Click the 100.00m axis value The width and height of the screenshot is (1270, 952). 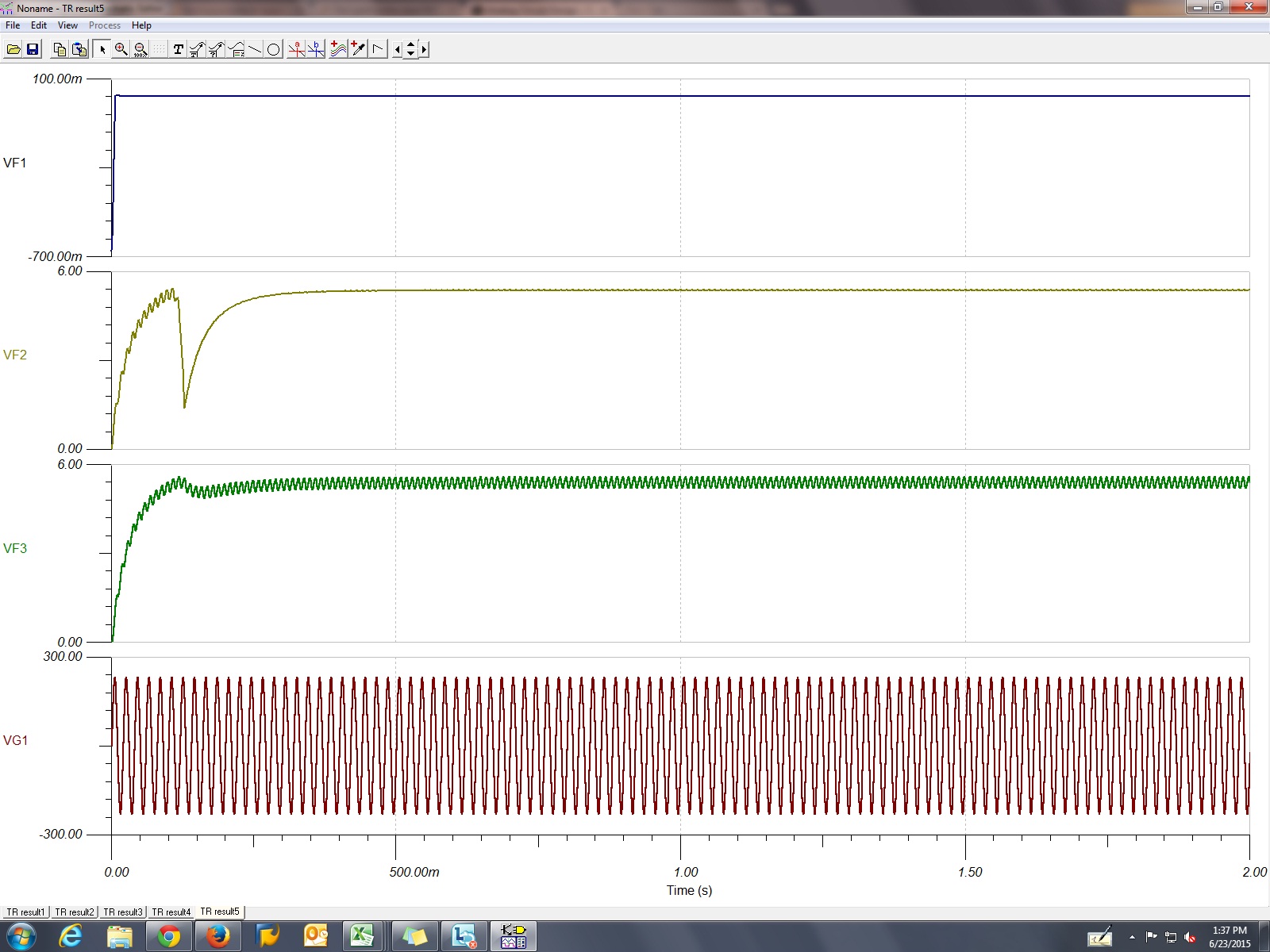tap(57, 79)
